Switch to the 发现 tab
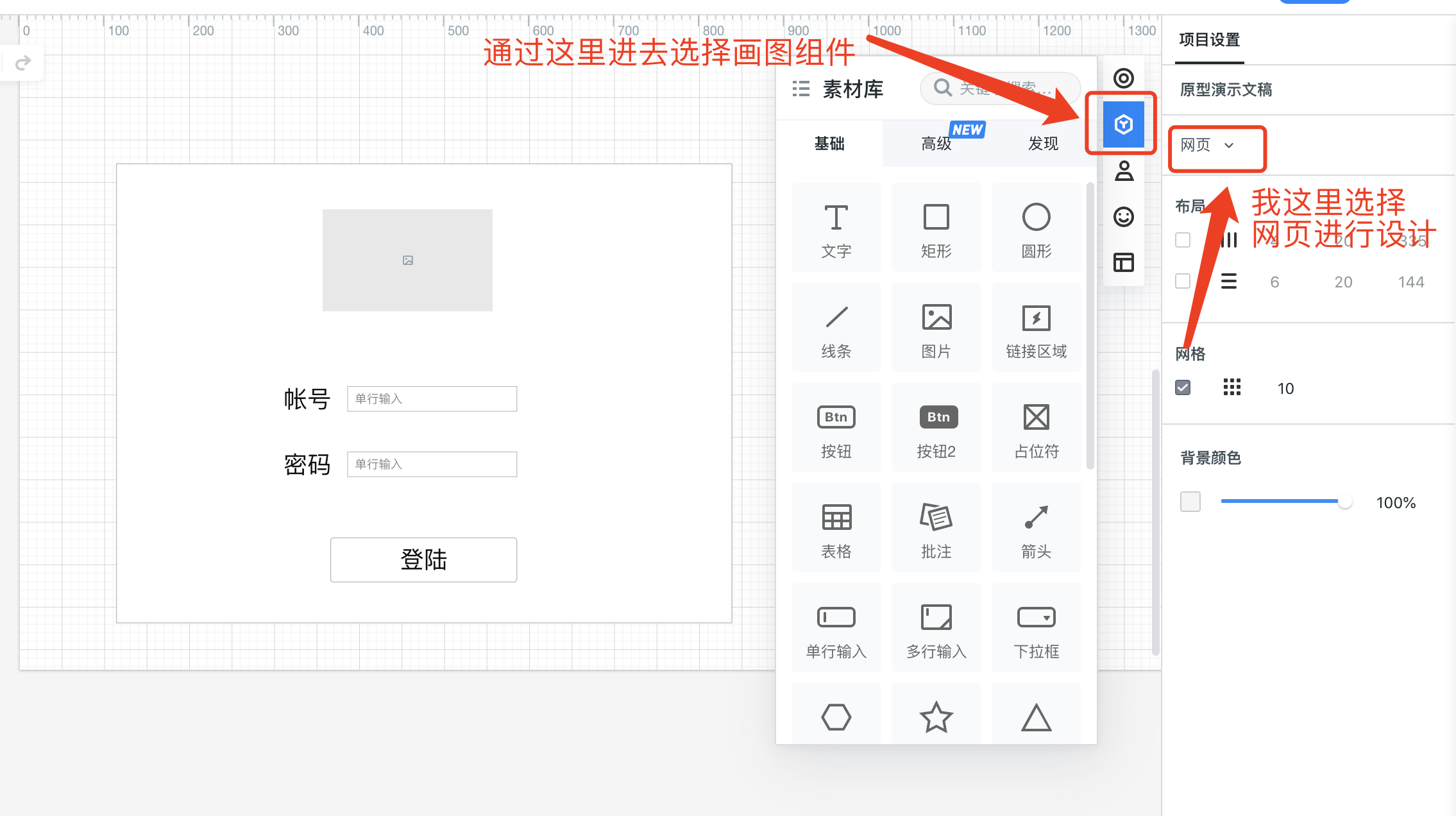The height and width of the screenshot is (816, 1456). [x=1043, y=144]
